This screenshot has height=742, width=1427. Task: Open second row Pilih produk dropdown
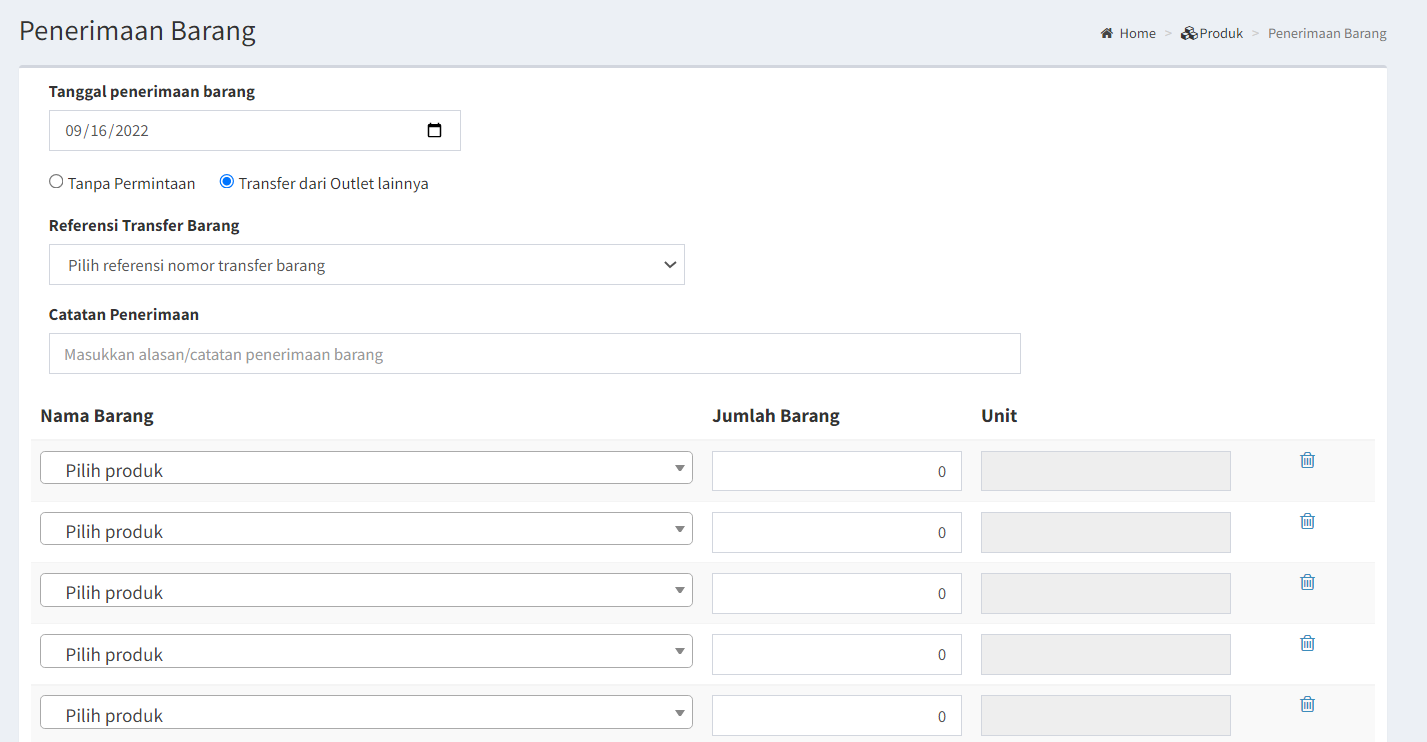[x=366, y=529]
